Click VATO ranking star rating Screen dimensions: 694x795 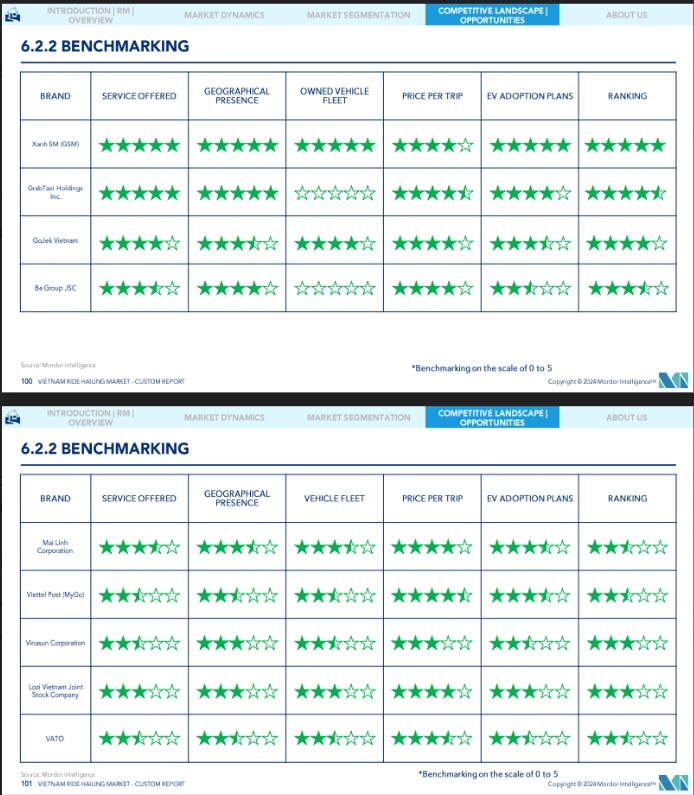(x=628, y=738)
